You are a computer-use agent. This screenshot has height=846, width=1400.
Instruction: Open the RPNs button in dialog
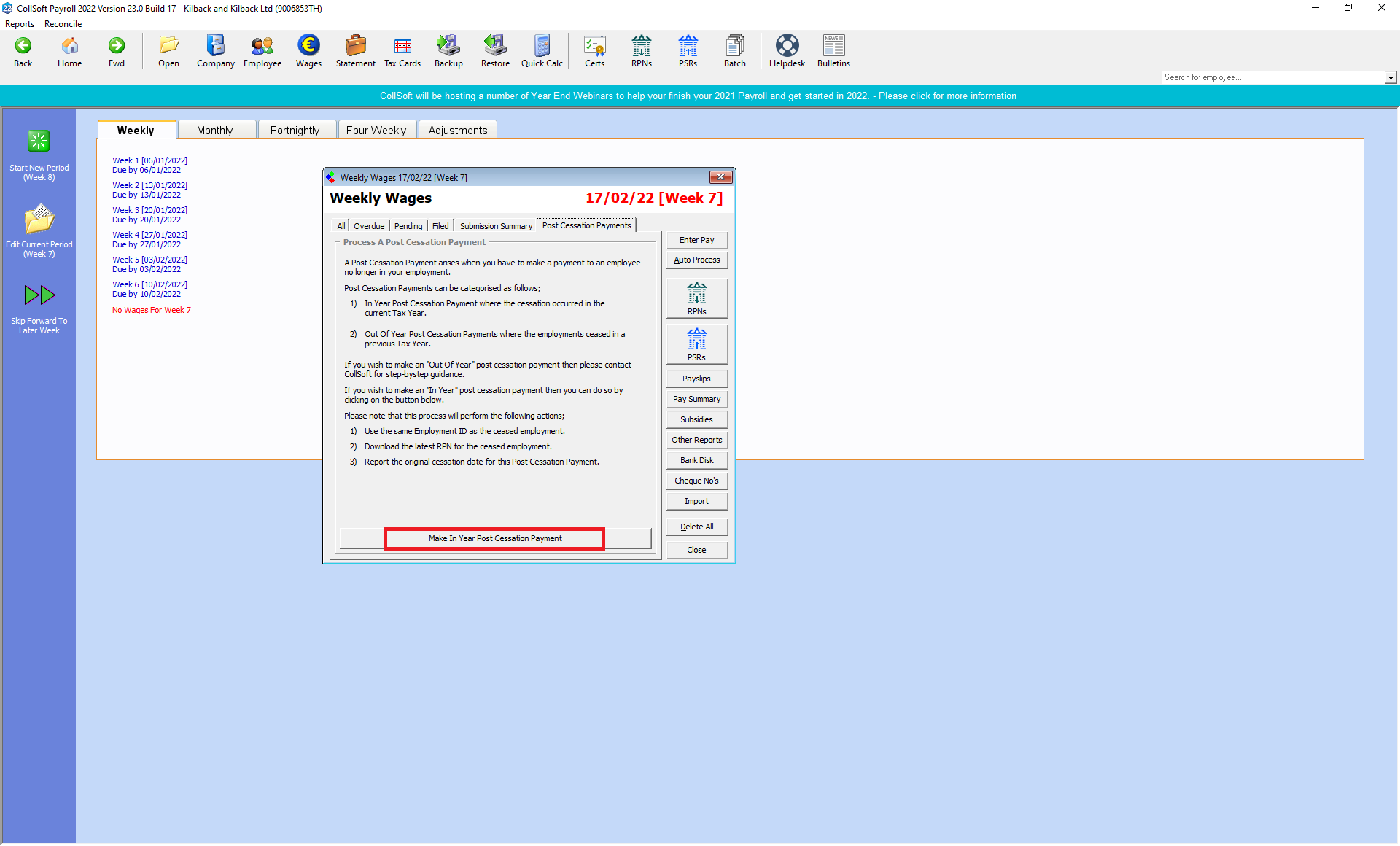(x=696, y=298)
